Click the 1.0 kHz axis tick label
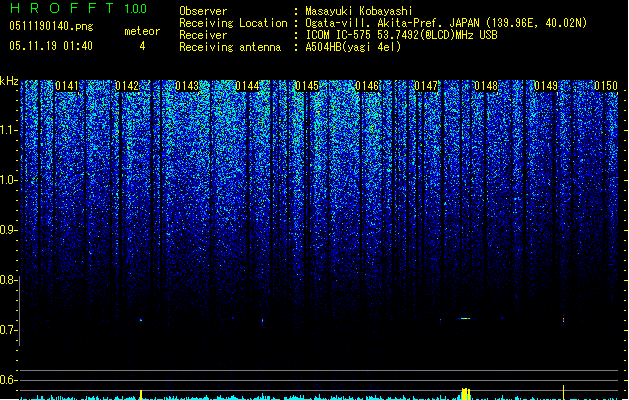This screenshot has height=400, width=629. (8, 180)
